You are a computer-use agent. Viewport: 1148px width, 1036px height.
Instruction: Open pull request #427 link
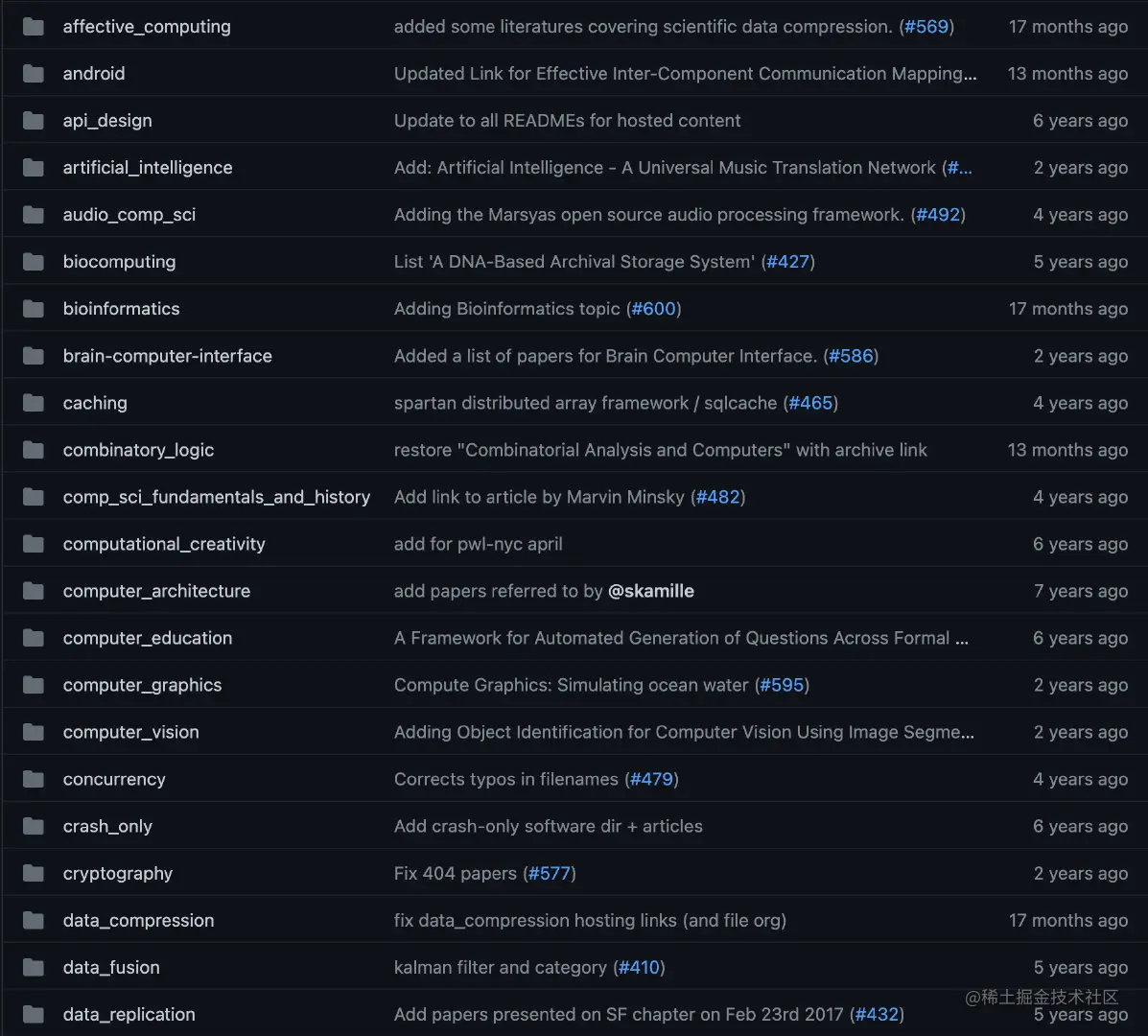coord(787,262)
